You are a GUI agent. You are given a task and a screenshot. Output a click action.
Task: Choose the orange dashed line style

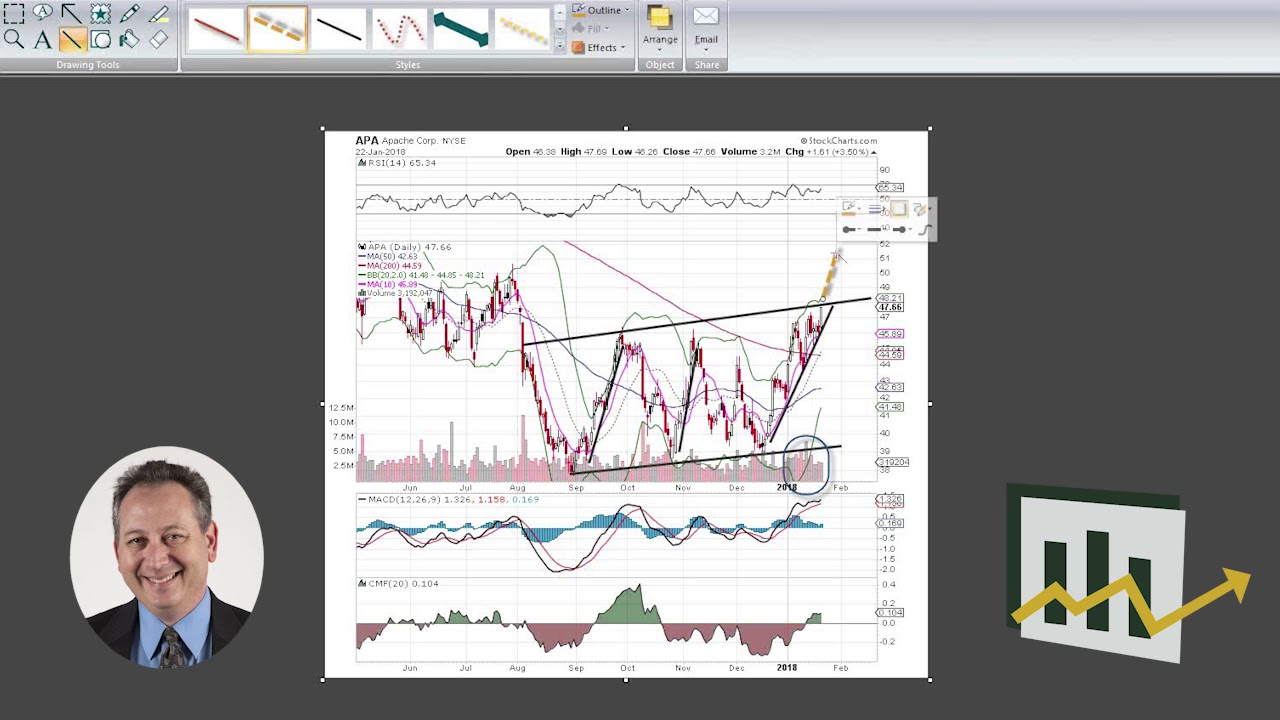(277, 29)
